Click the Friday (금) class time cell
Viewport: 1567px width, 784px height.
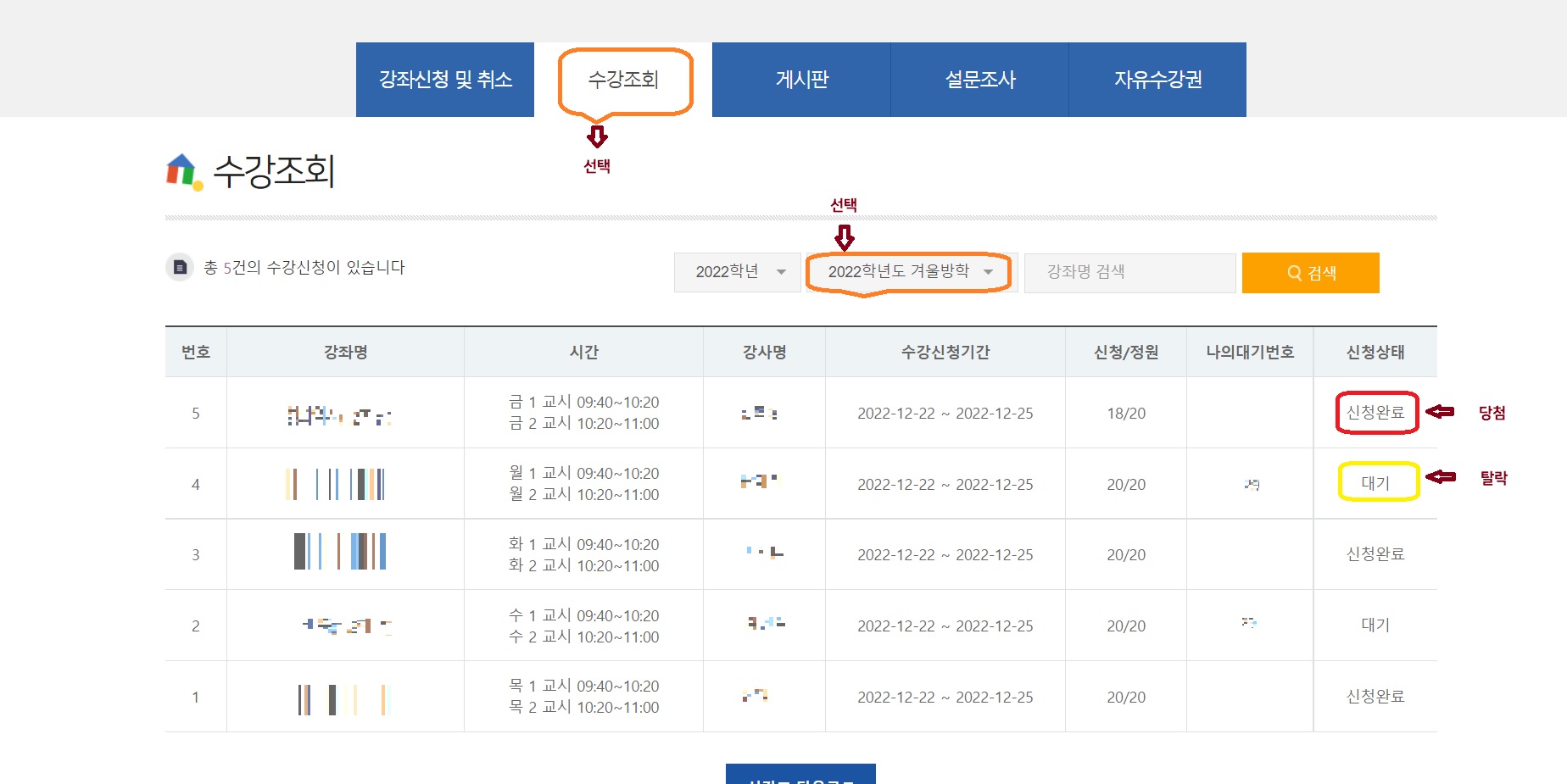pos(583,413)
